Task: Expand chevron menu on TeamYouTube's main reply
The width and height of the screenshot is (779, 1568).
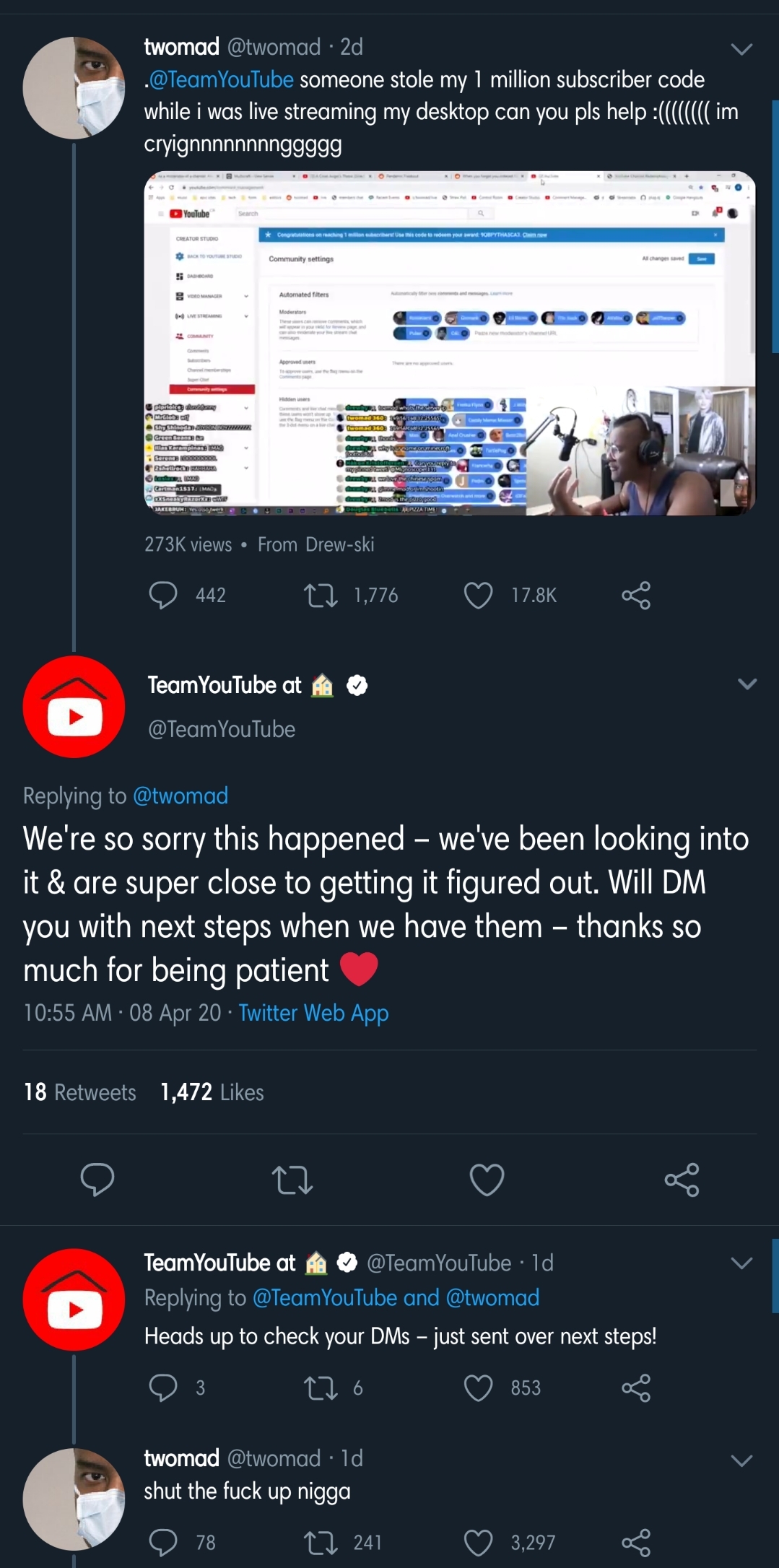Action: (x=747, y=684)
